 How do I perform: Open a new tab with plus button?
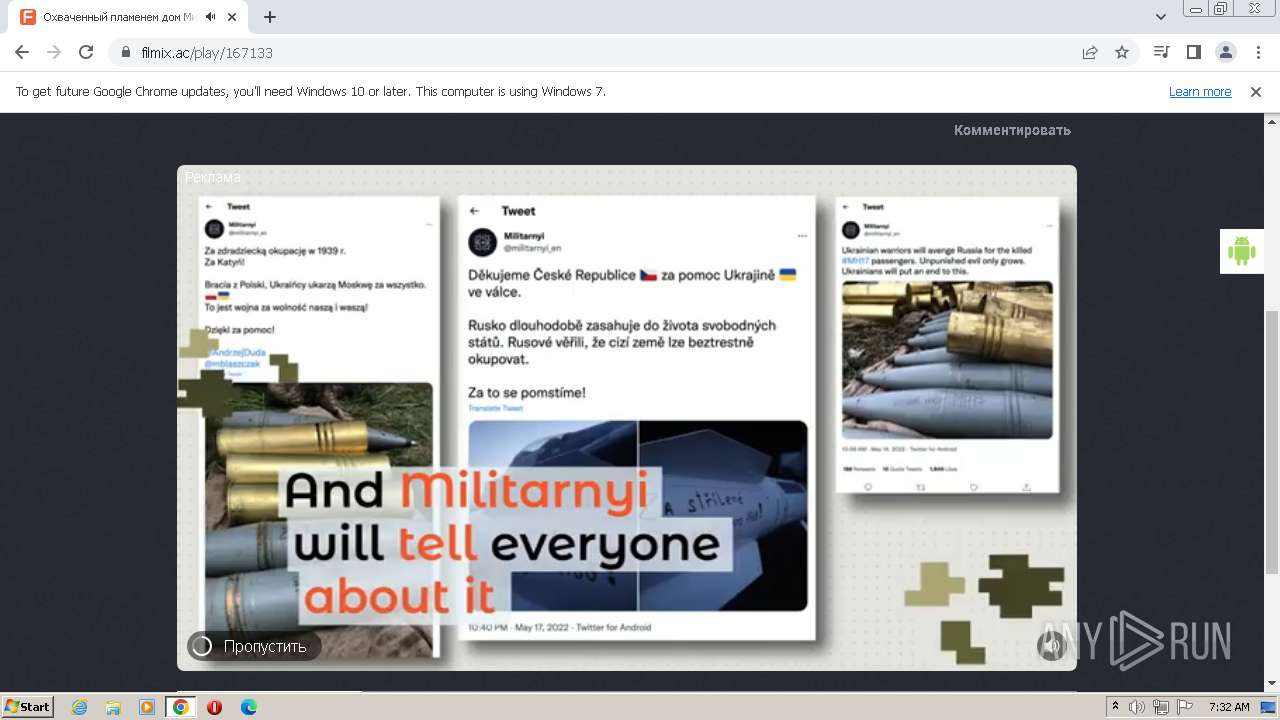click(270, 17)
